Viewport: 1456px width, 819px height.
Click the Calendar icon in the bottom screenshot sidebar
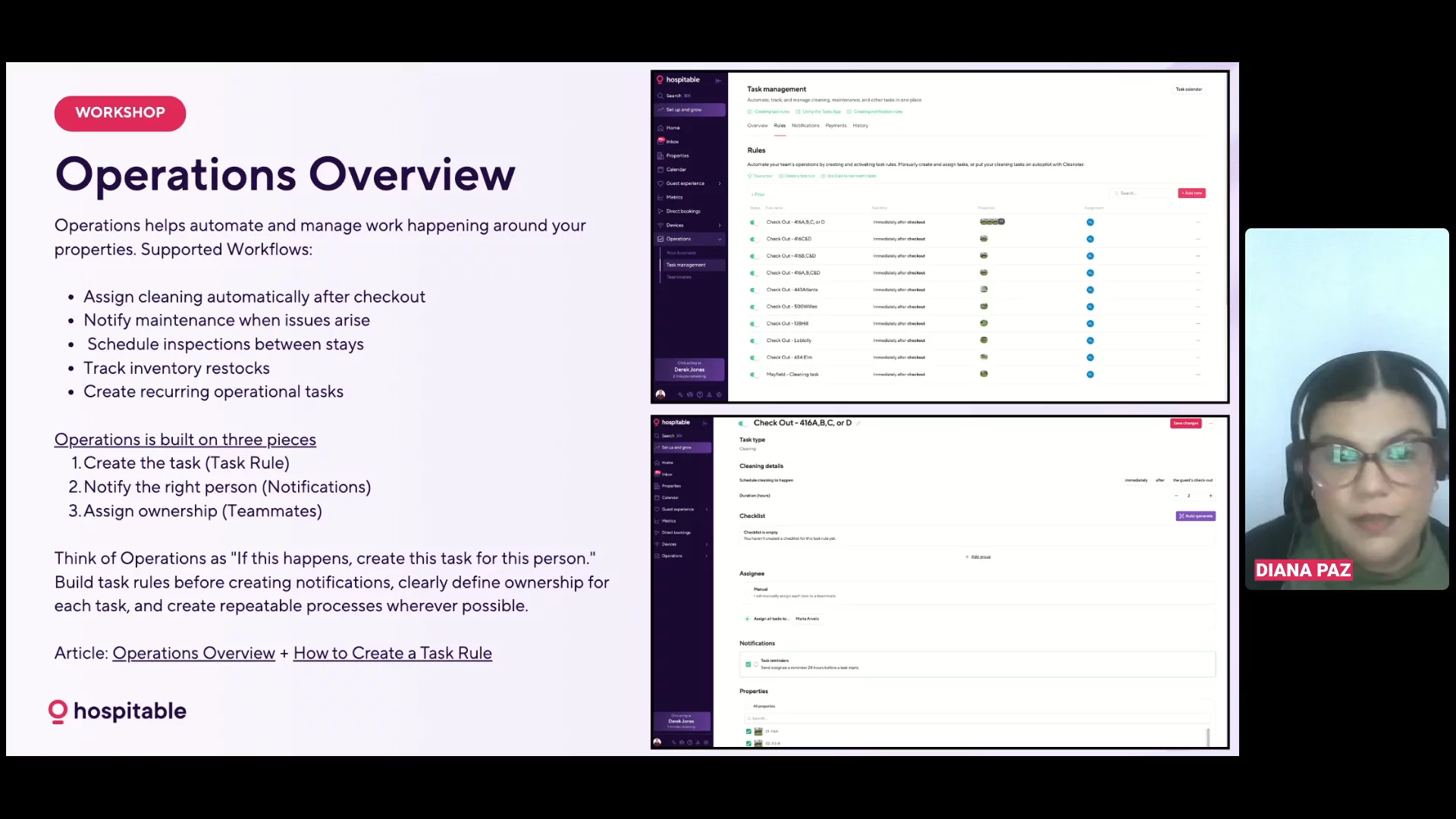(657, 497)
